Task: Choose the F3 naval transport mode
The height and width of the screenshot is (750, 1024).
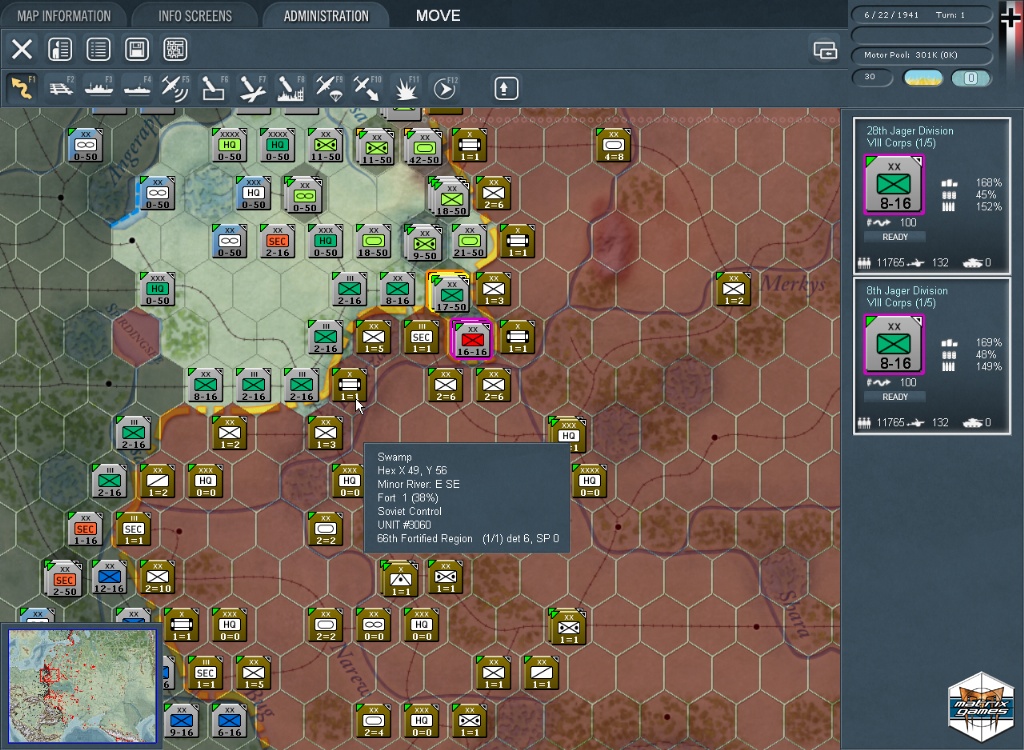Action: point(99,88)
